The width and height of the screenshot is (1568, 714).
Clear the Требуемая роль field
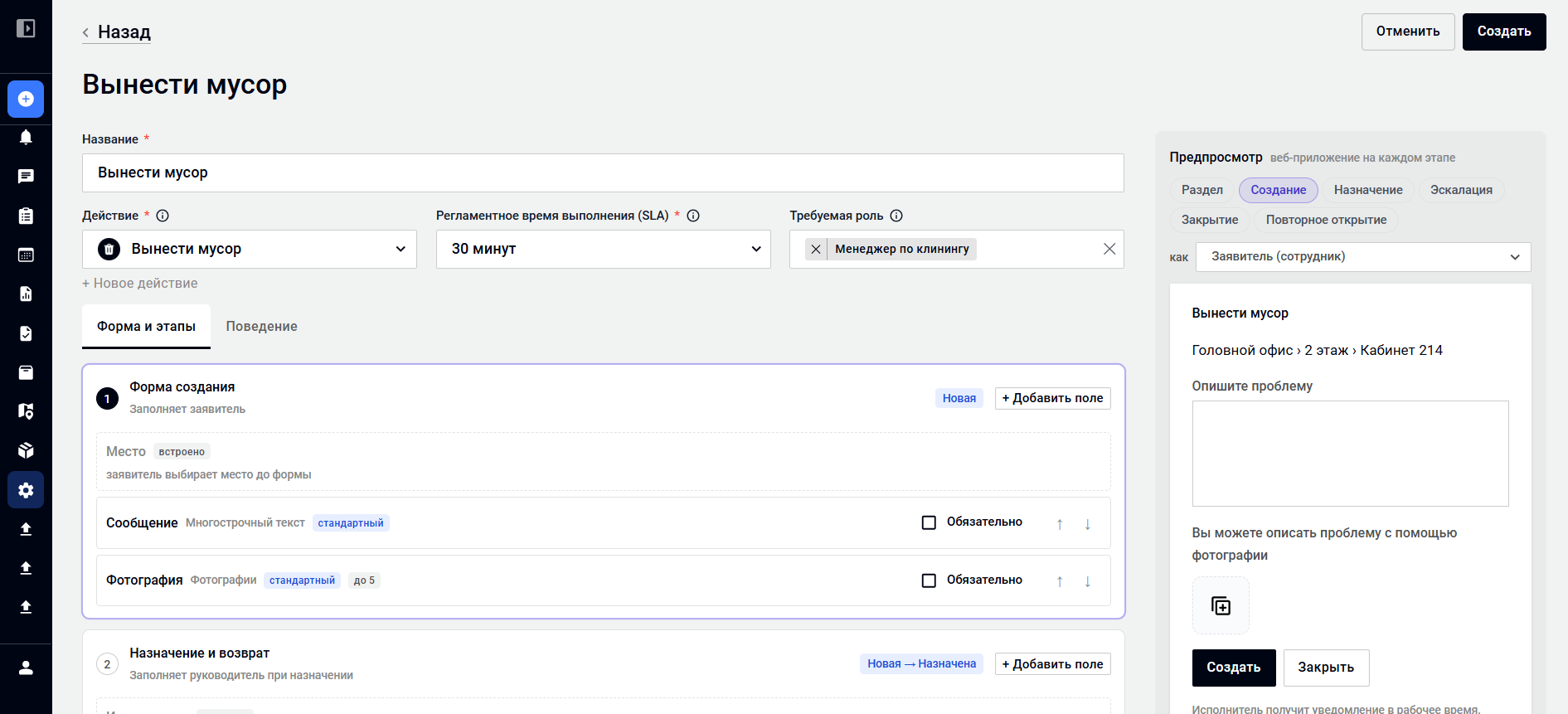click(1109, 249)
